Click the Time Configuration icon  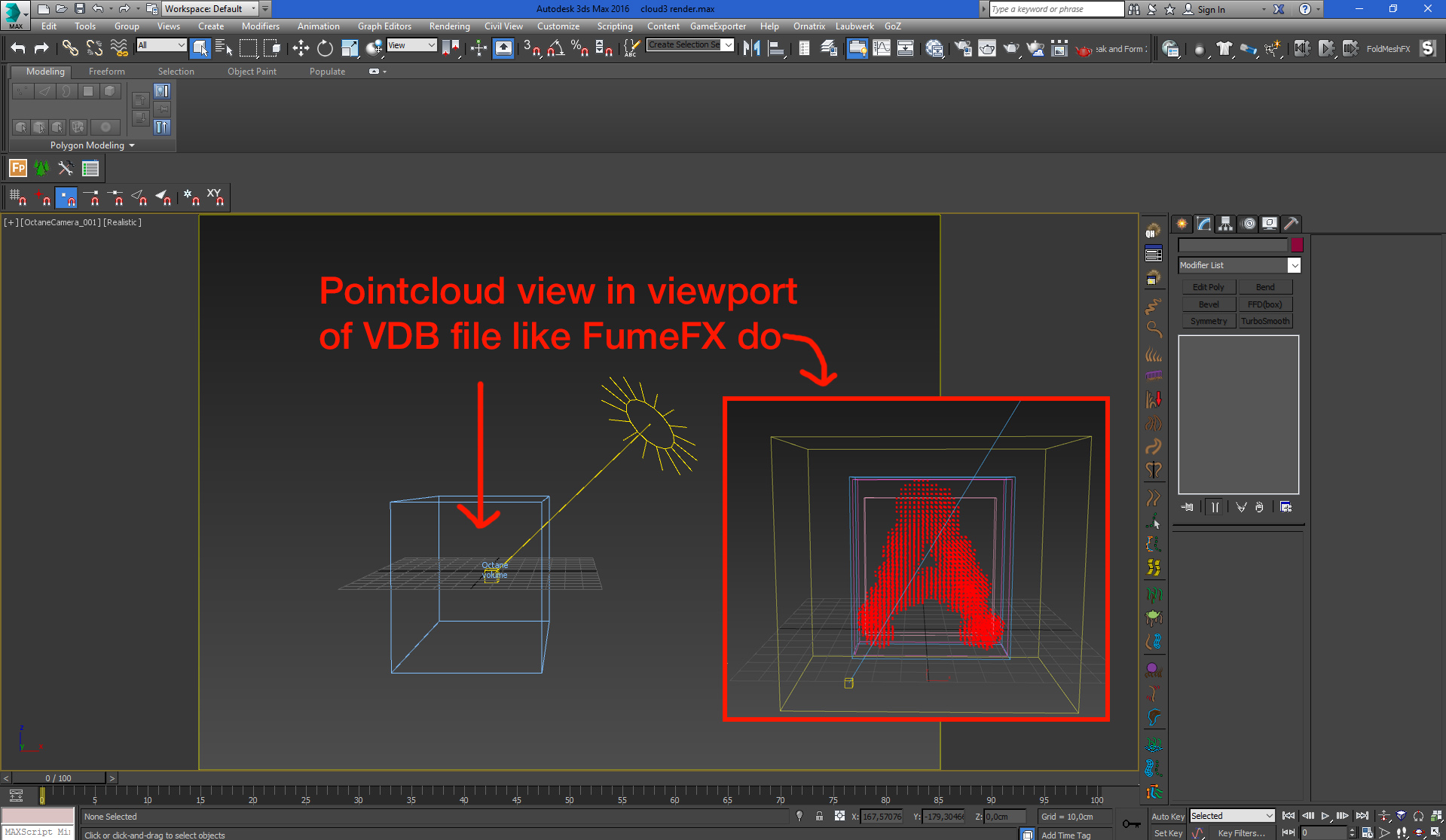(x=1367, y=832)
